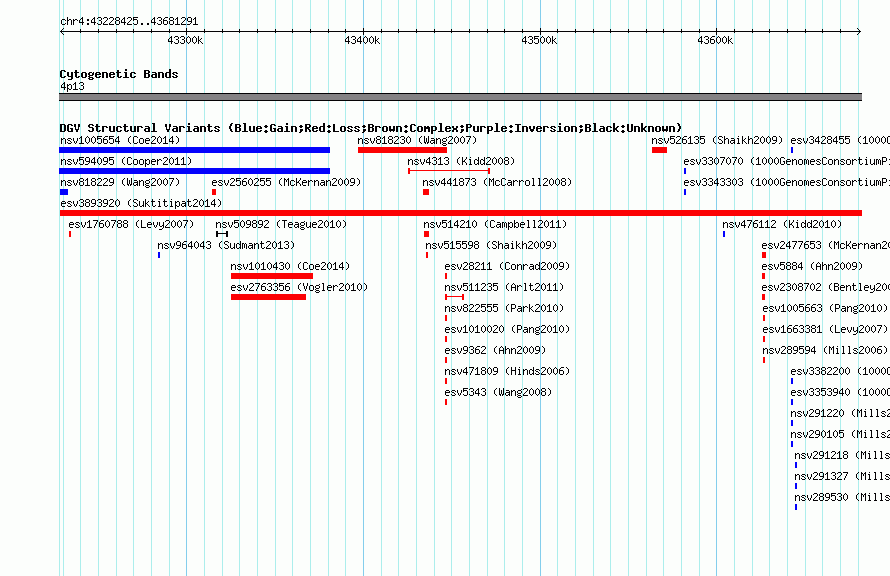
Task: Open nsv818229 (Wang2007) variant label
Action: pyautogui.click(x=120, y=182)
